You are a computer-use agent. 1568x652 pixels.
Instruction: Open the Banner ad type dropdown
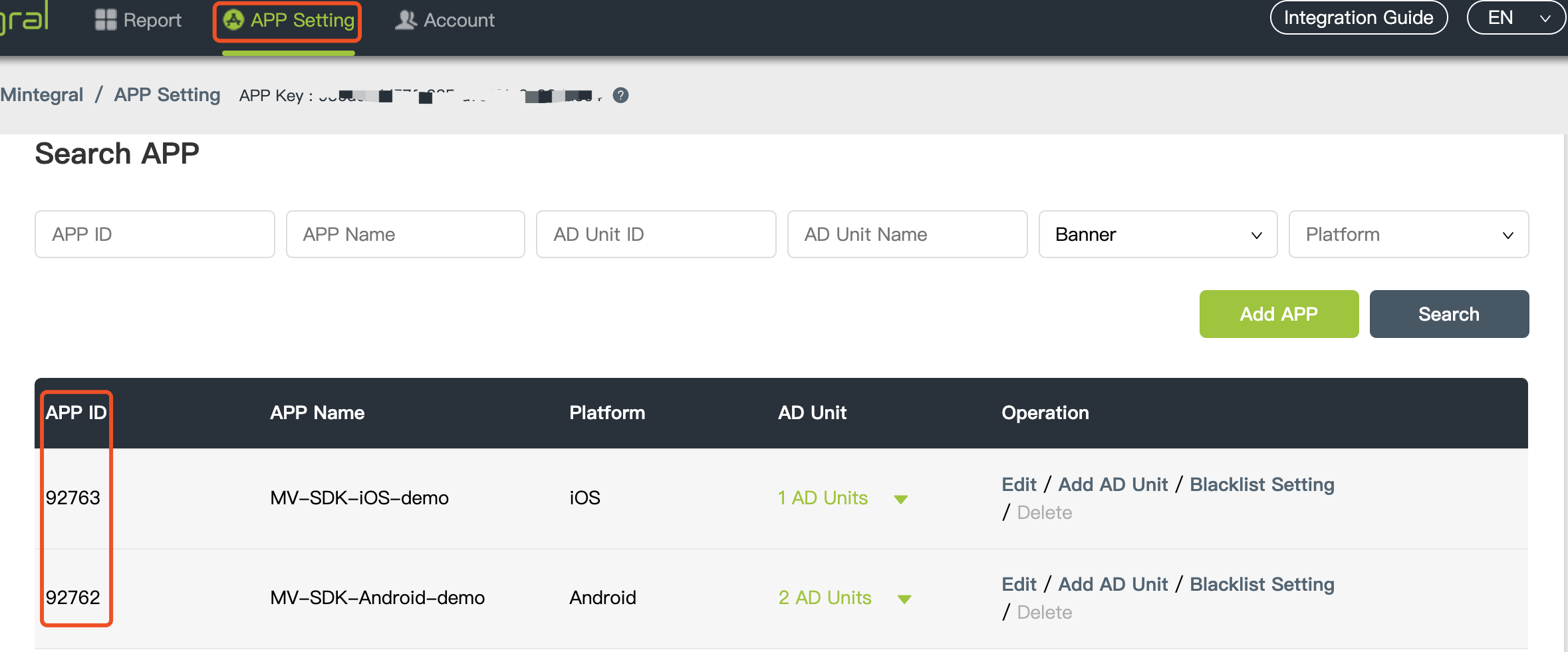[1157, 234]
